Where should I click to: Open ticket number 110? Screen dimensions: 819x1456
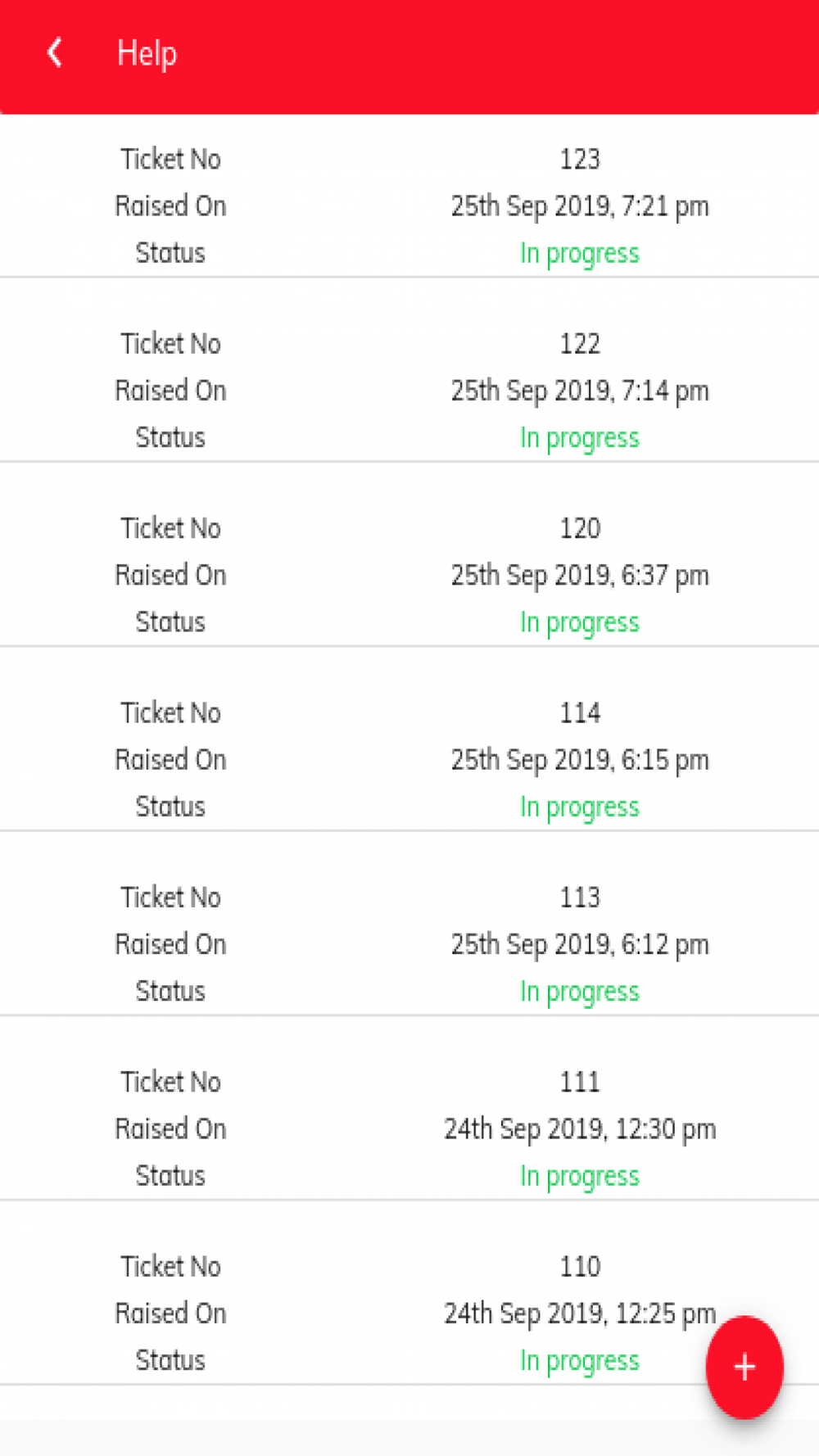(x=579, y=1267)
